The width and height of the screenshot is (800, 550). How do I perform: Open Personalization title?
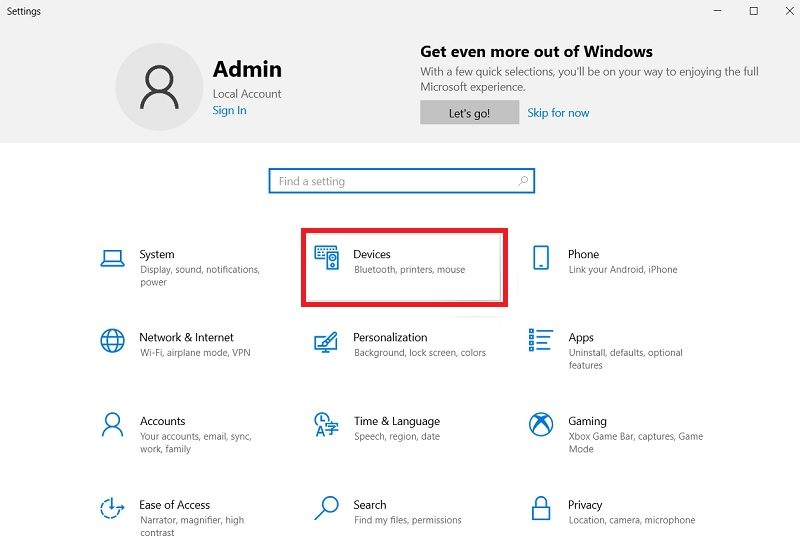(390, 337)
